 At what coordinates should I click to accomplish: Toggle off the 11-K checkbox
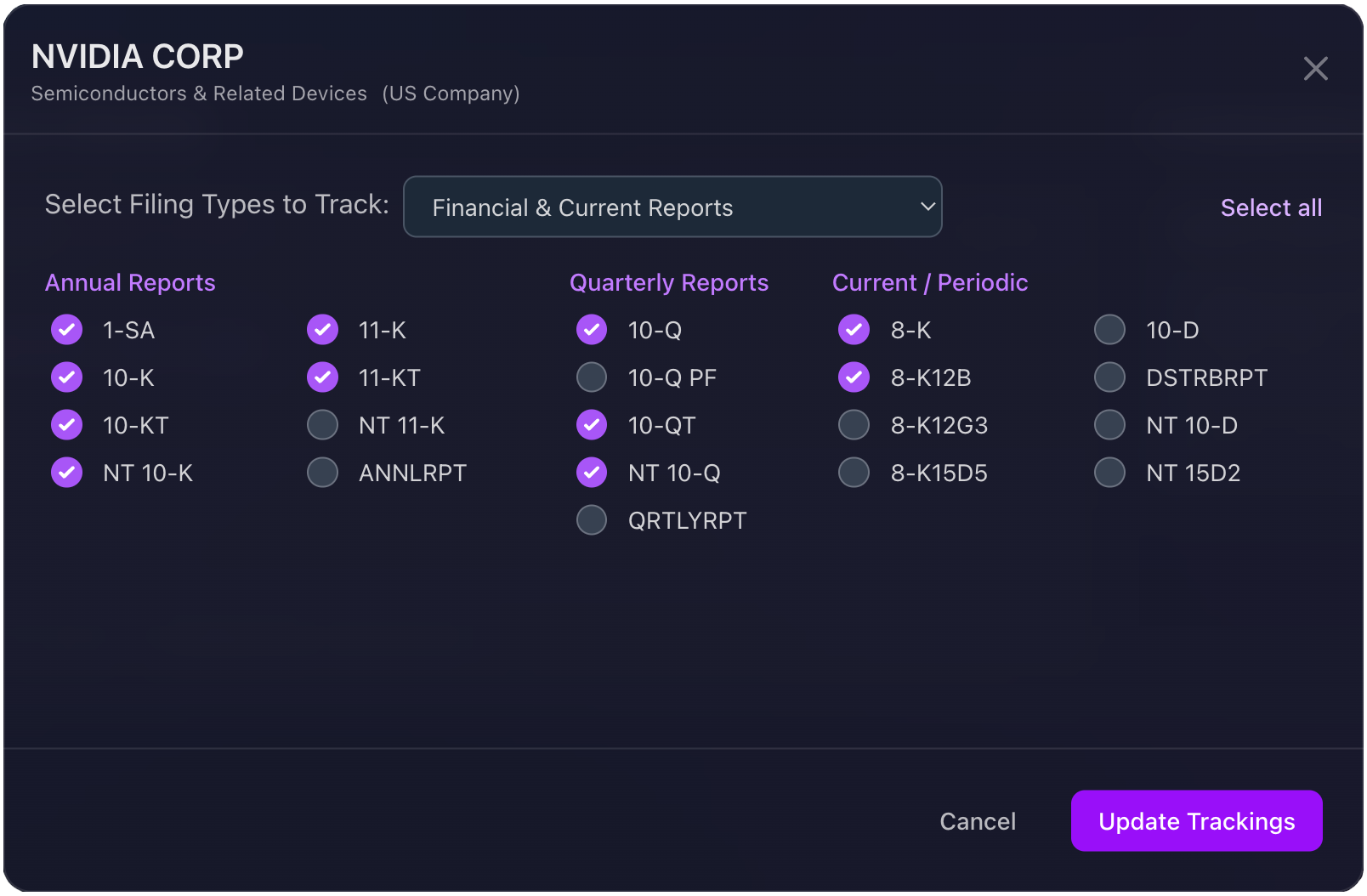323,330
